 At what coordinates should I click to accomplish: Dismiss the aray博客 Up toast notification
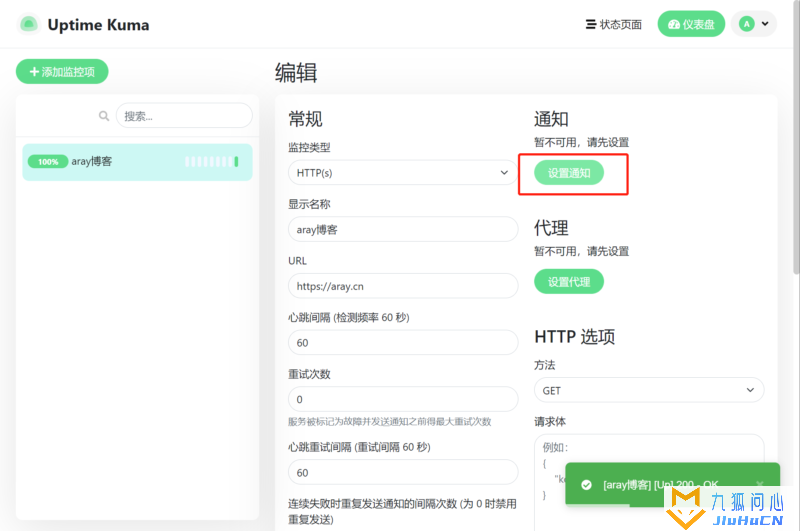click(x=760, y=484)
